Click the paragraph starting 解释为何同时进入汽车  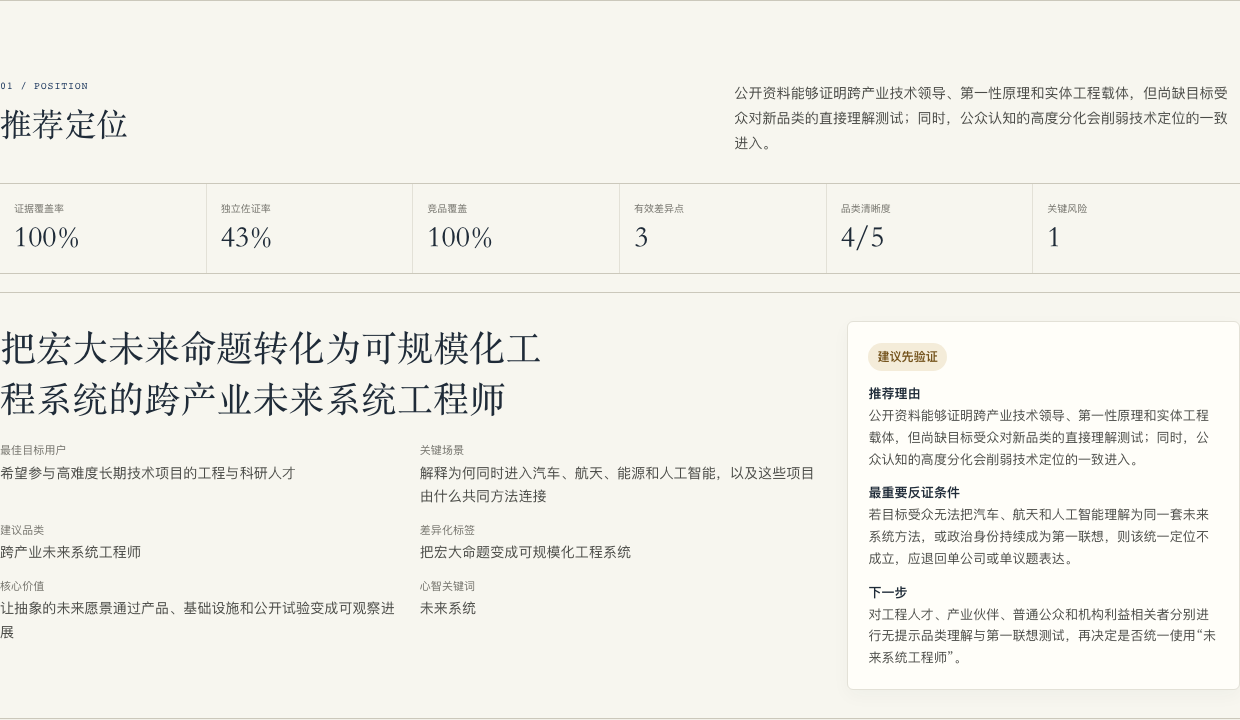617,484
